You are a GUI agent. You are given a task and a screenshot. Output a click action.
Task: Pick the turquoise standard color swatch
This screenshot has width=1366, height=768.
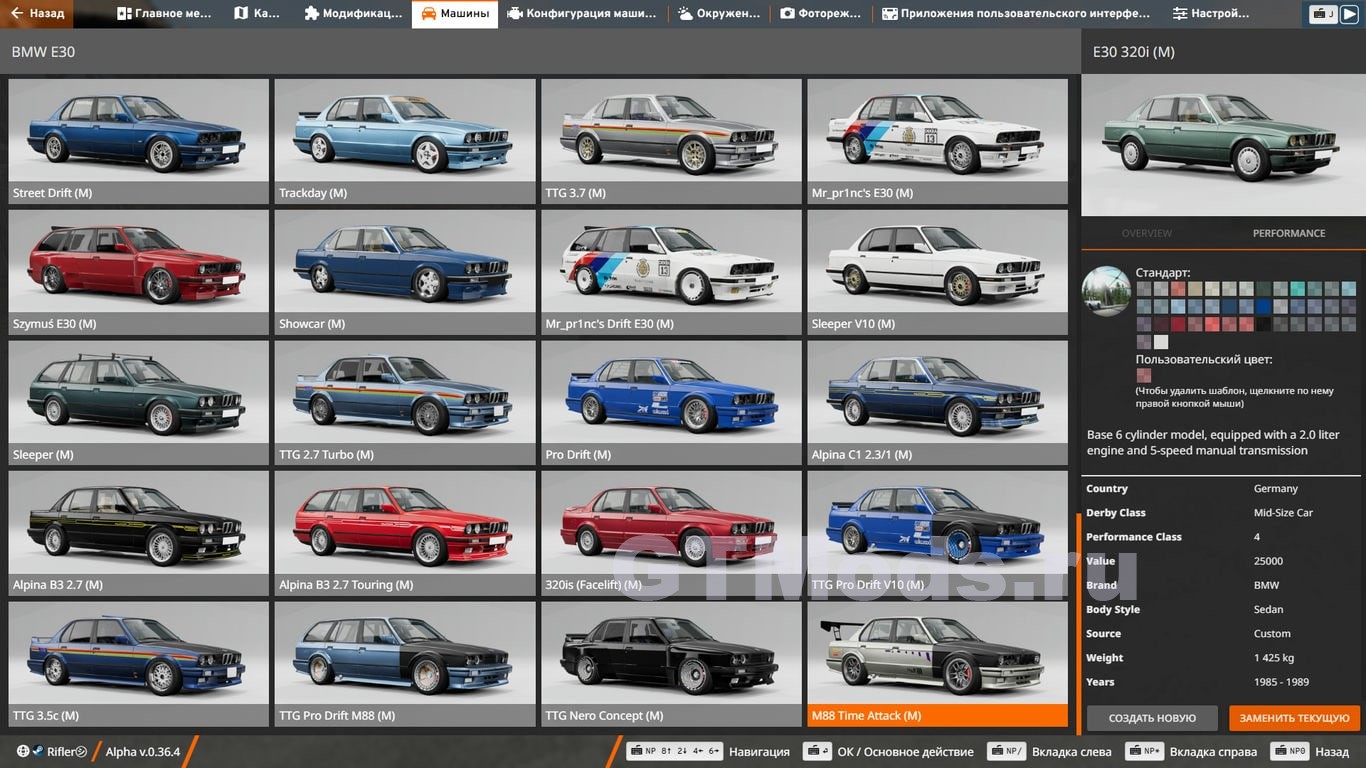[1298, 289]
